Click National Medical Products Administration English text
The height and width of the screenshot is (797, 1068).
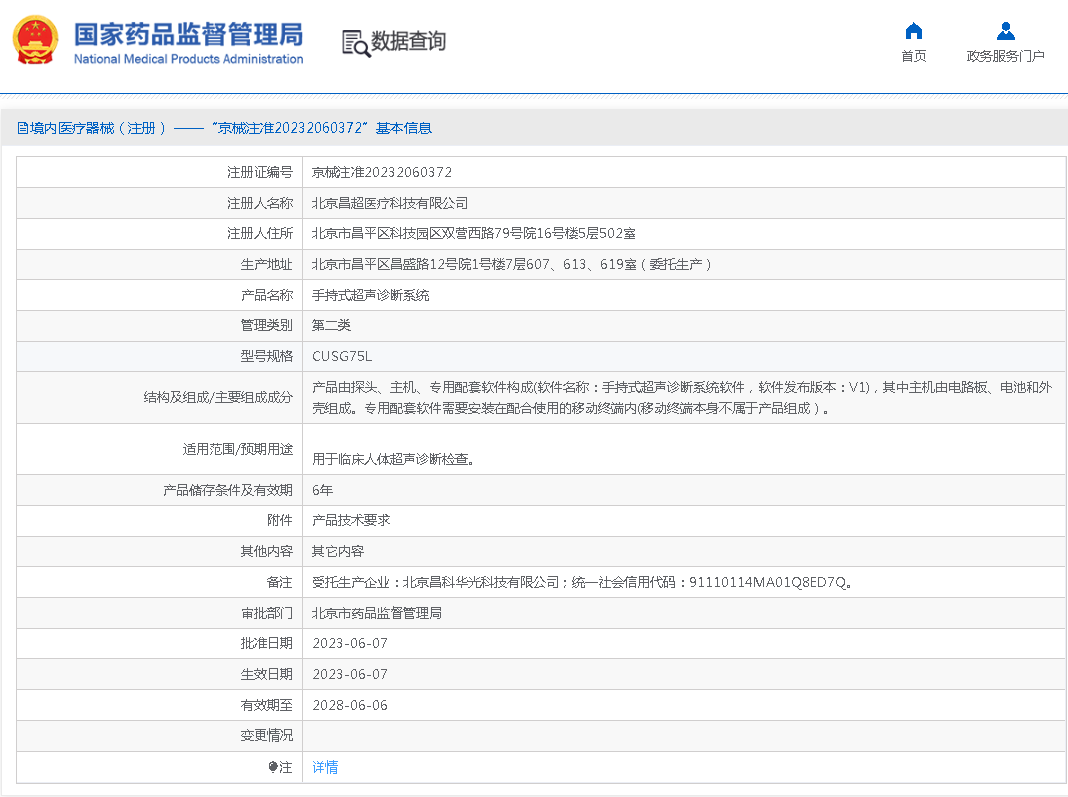[x=188, y=59]
